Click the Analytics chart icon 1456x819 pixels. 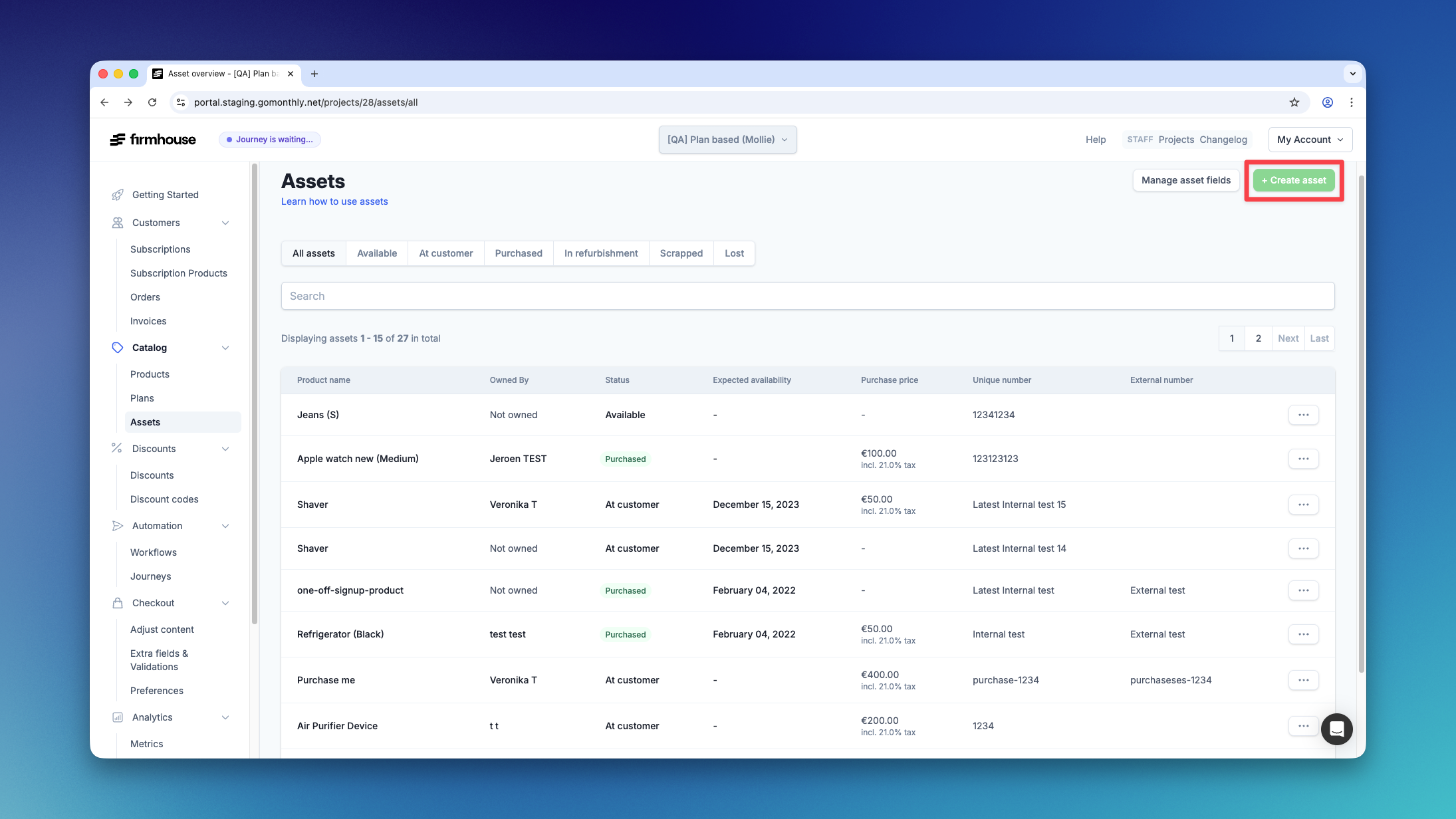click(x=117, y=717)
